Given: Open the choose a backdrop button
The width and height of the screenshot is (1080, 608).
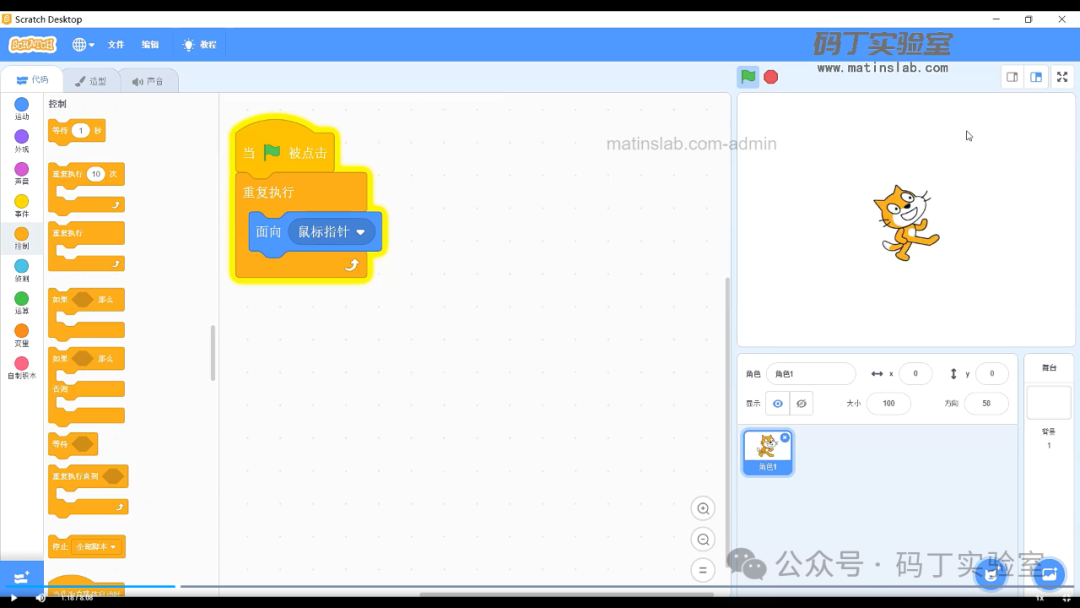Looking at the screenshot, I should (1049, 574).
